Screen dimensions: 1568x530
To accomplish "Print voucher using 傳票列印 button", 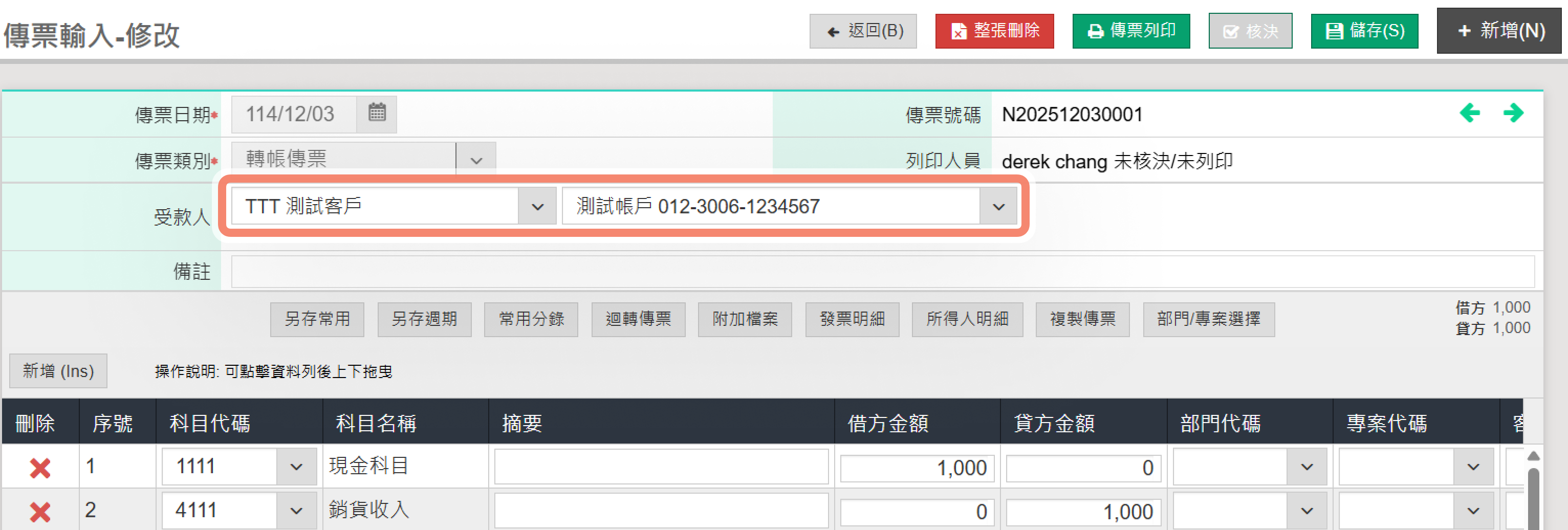I will pyautogui.click(x=1130, y=31).
